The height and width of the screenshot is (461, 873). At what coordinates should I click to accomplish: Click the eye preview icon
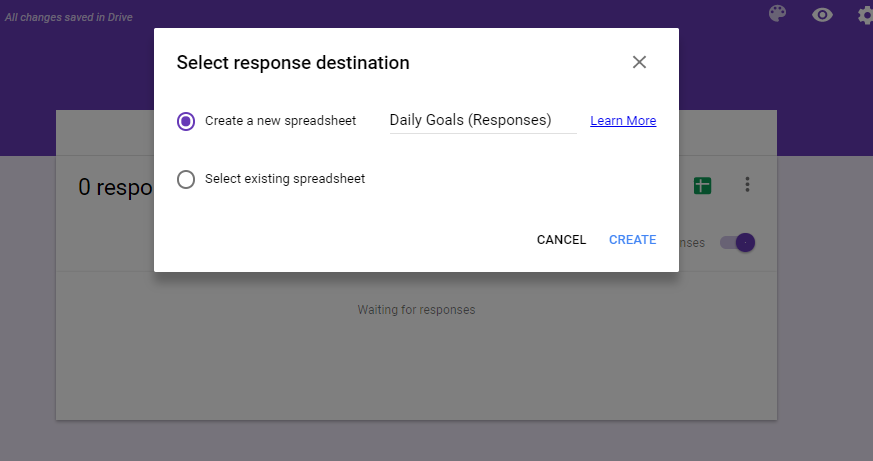tap(822, 15)
